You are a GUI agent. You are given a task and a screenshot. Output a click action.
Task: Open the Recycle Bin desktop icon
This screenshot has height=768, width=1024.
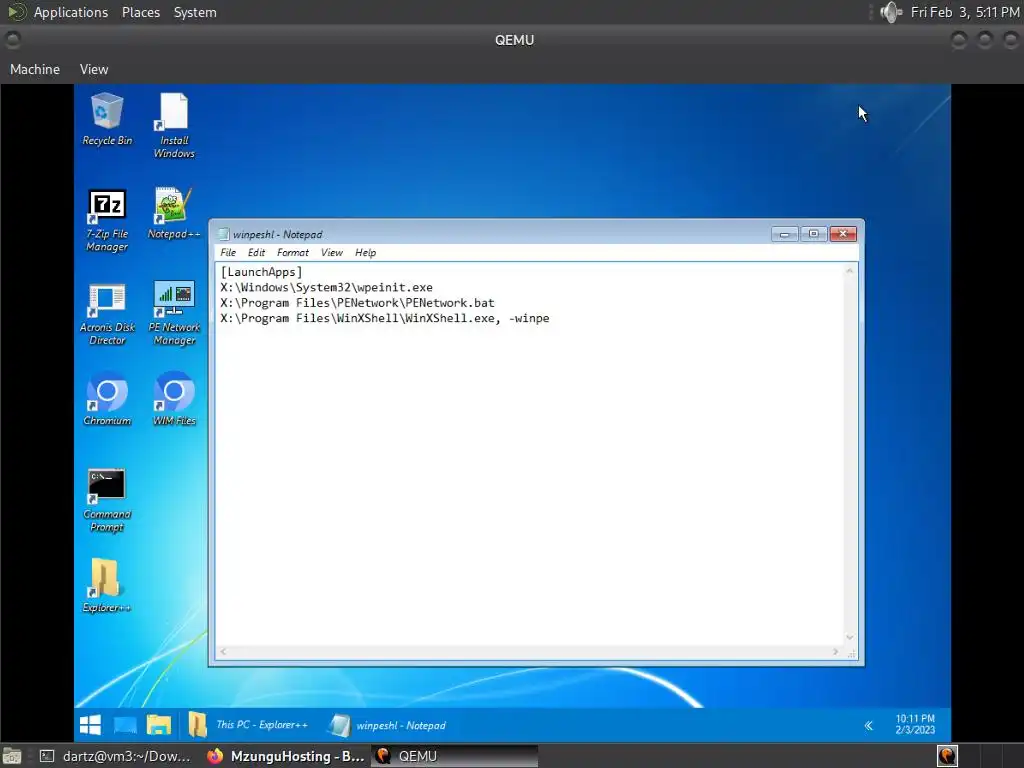[x=107, y=119]
